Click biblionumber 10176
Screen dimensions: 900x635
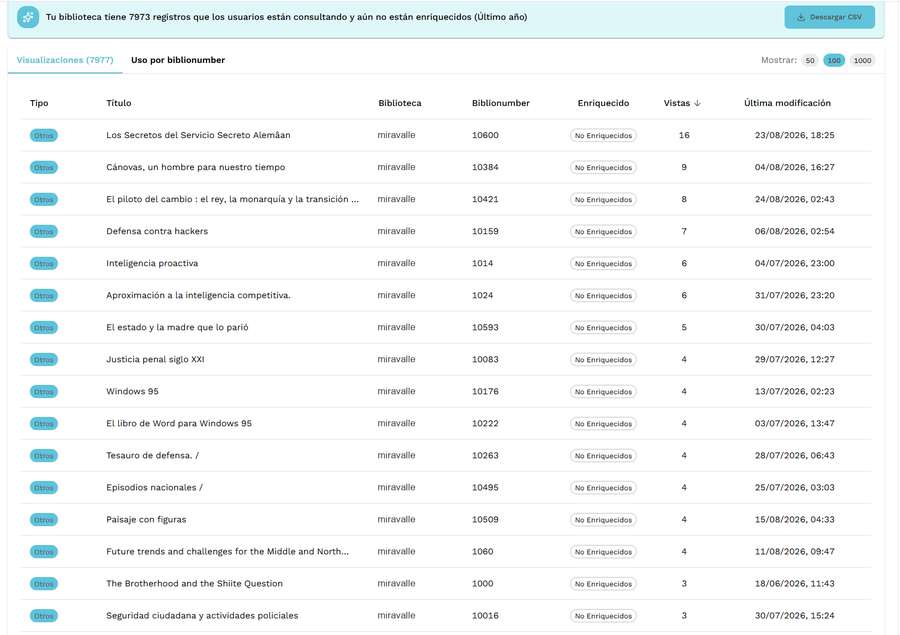pyautogui.click(x=485, y=392)
